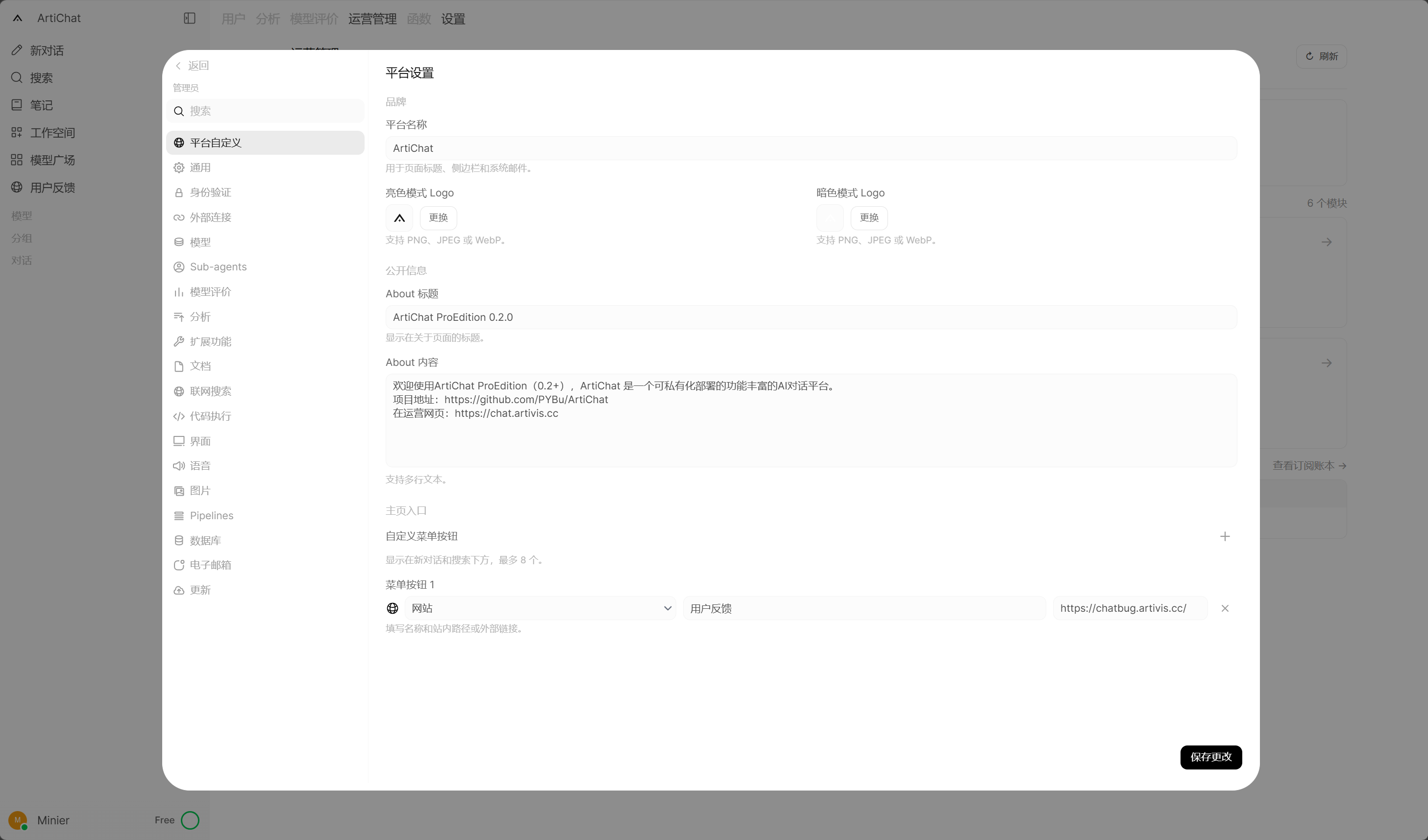
Task: Switch to the 设置 top tab
Action: coord(453,19)
